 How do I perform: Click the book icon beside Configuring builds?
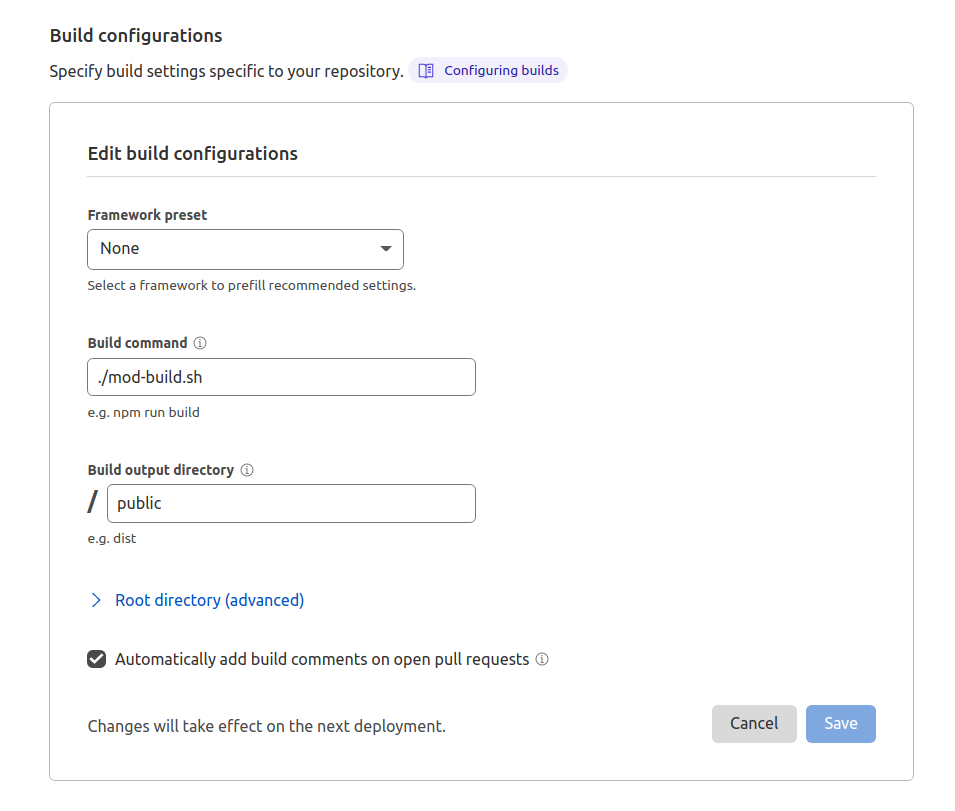[x=426, y=71]
